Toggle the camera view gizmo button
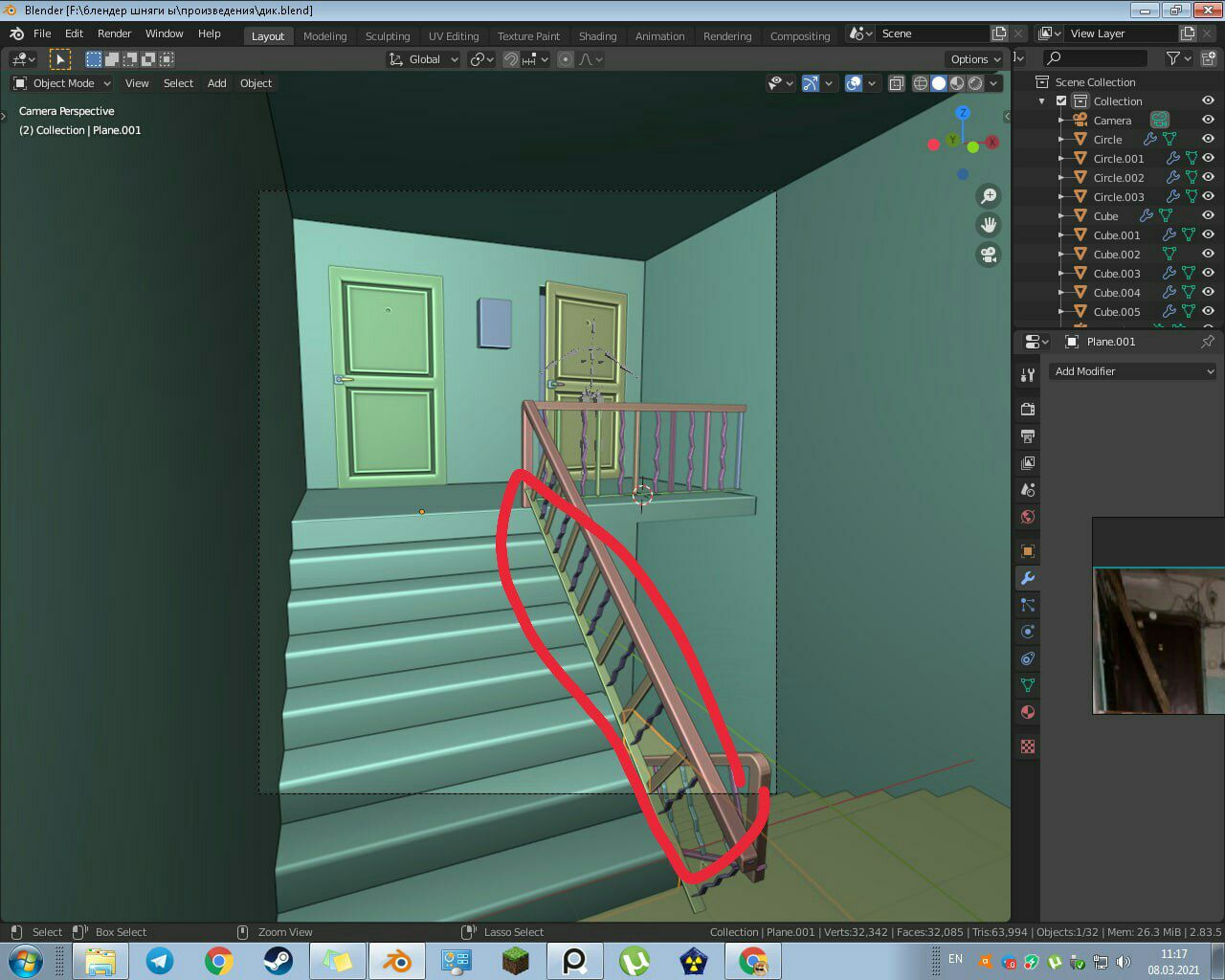The height and width of the screenshot is (980, 1225). (x=988, y=256)
